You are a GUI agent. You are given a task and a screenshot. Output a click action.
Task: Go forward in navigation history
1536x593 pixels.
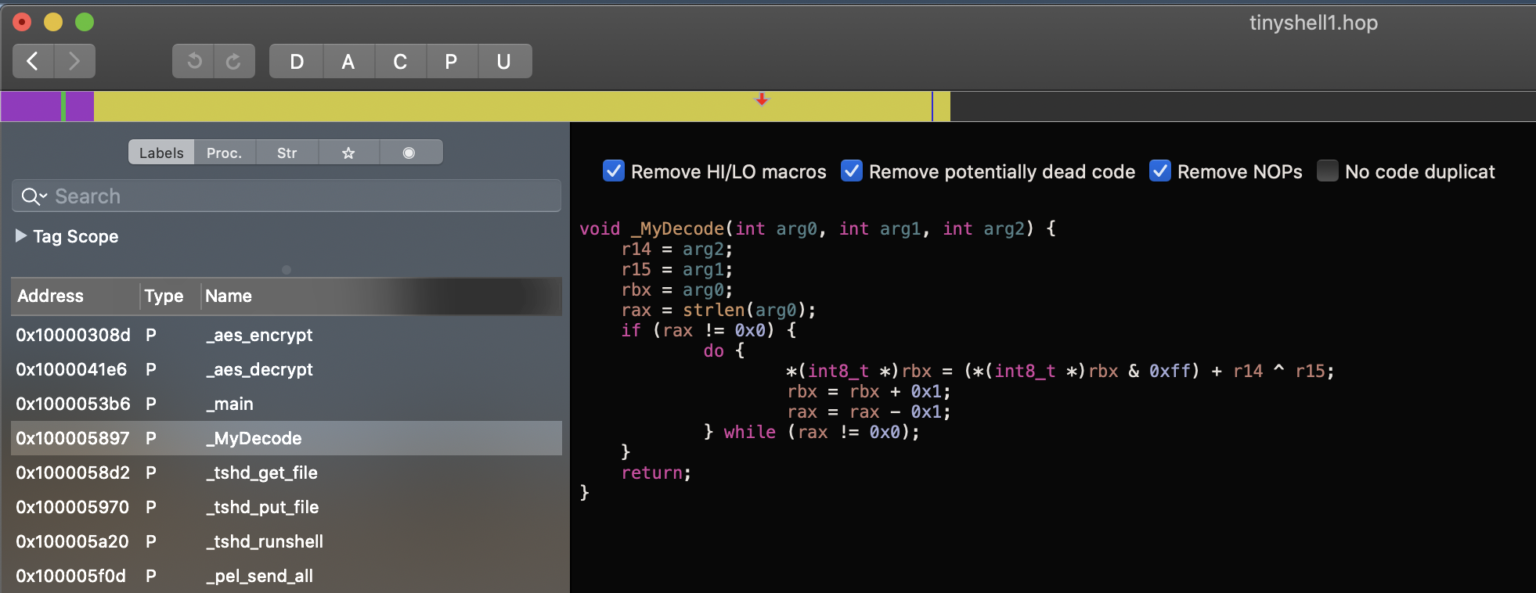75,62
